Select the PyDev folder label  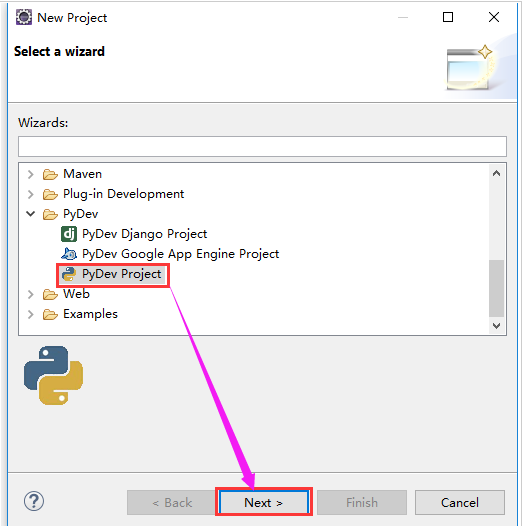click(x=81, y=214)
